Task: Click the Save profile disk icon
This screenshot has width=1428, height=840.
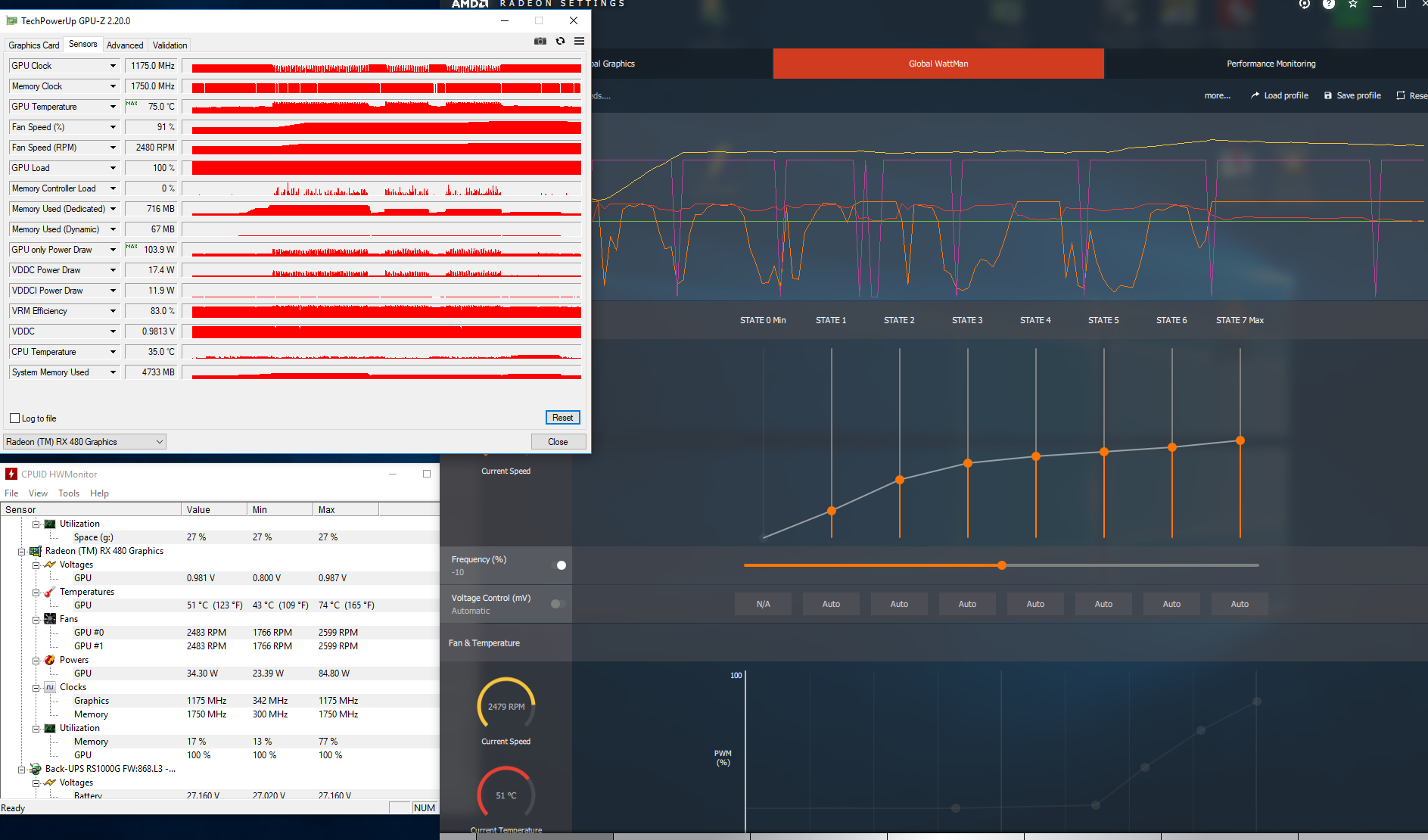Action: (1327, 95)
